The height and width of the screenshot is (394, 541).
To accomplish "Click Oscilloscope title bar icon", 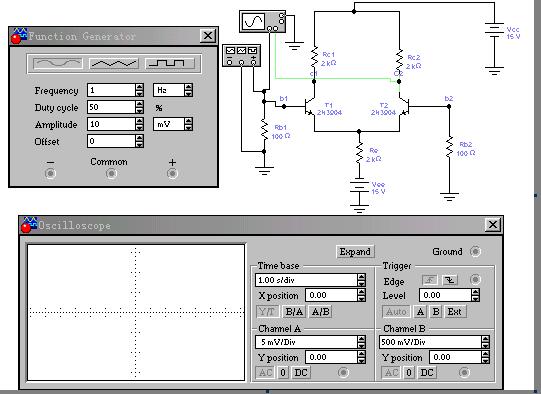I will [x=29, y=225].
